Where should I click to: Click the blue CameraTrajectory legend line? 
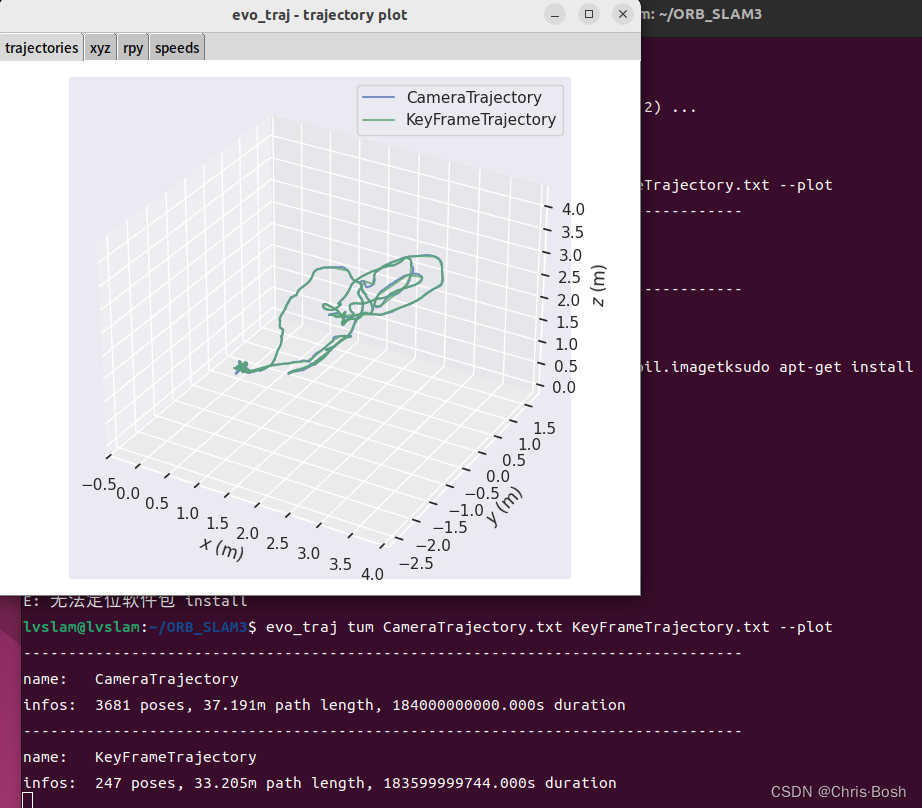point(378,97)
